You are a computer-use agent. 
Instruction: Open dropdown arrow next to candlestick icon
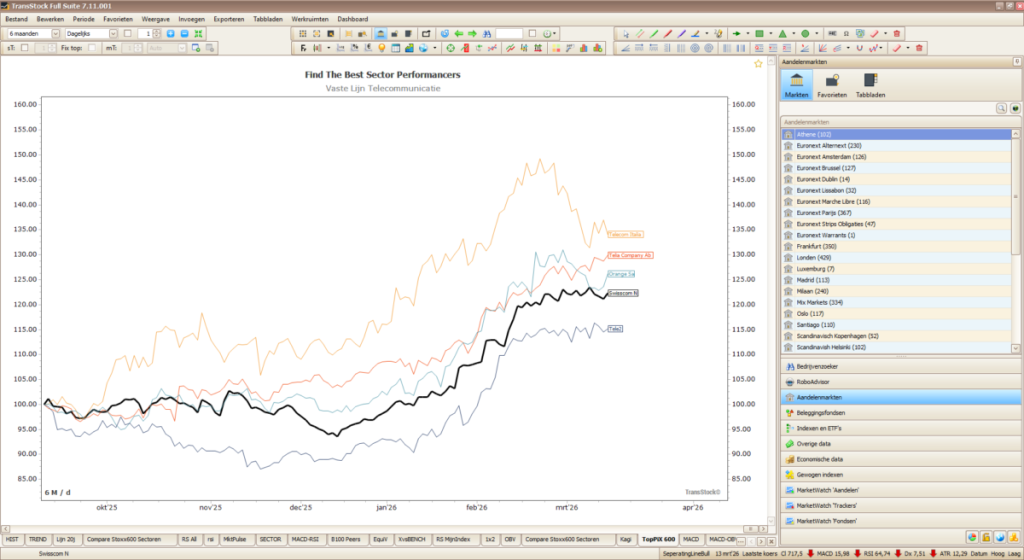click(328, 48)
